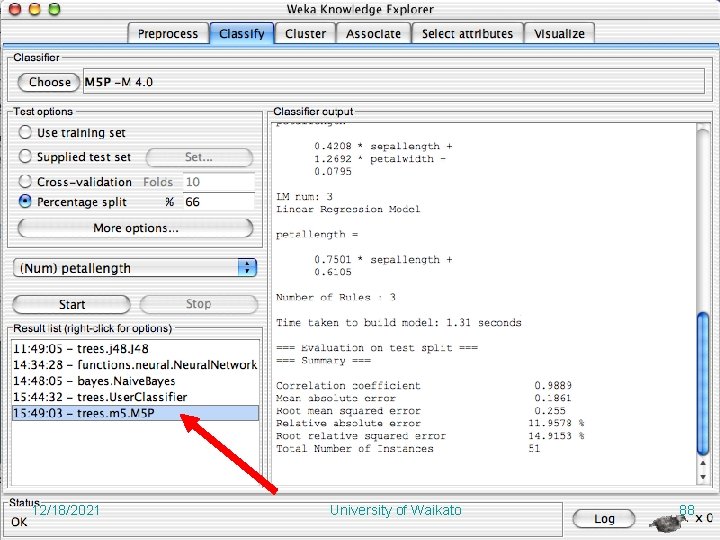Click the cross-validation Folds field

pos(219,182)
